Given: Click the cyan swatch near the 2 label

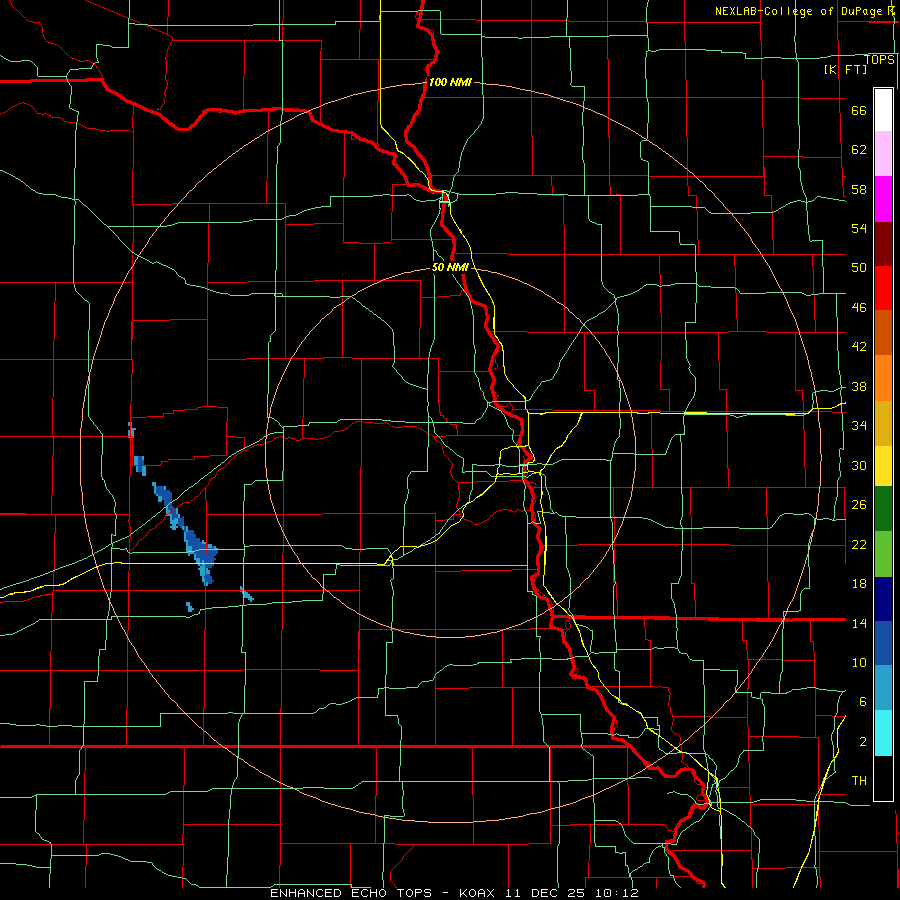Looking at the screenshot, I should coord(883,733).
